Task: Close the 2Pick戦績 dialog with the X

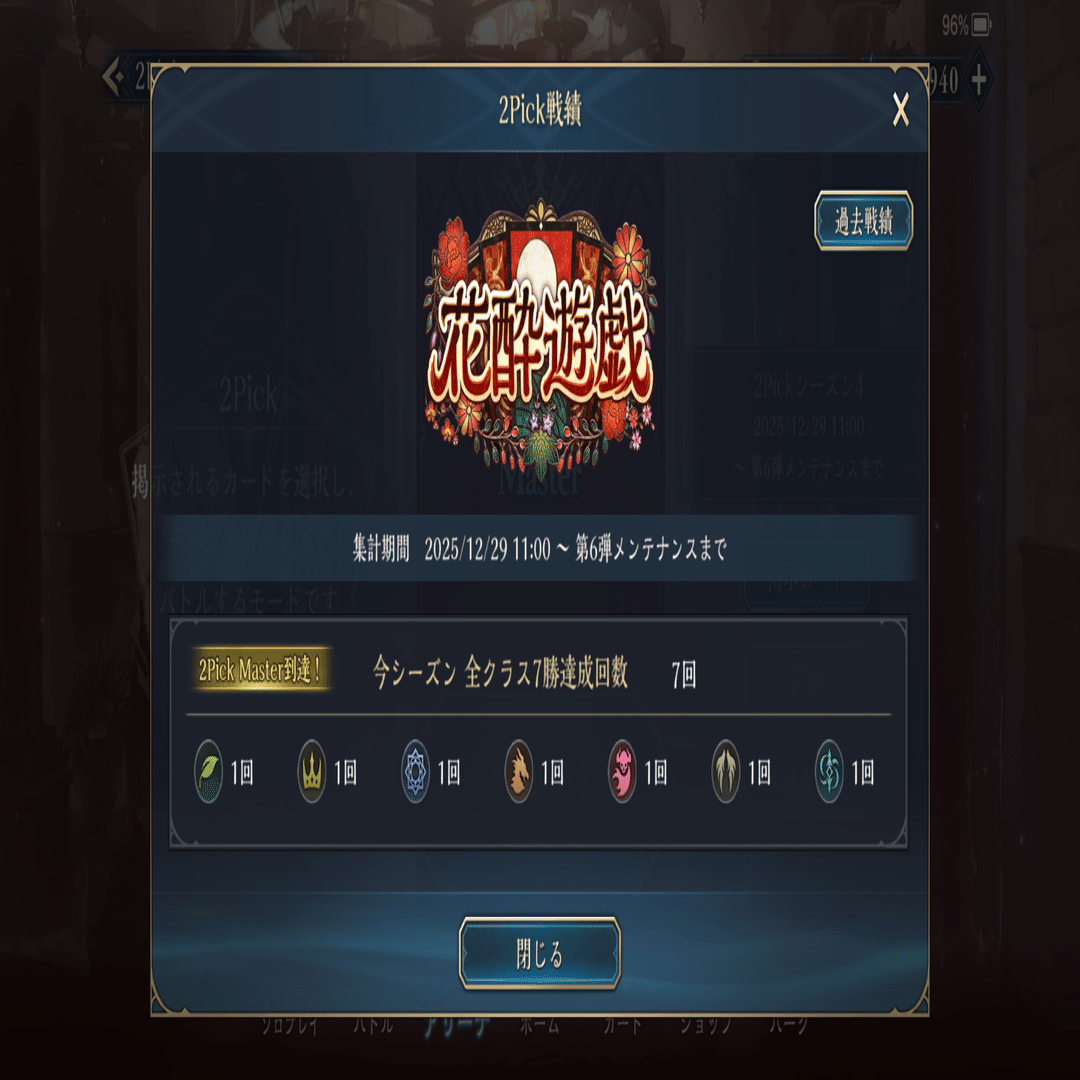Action: (900, 109)
